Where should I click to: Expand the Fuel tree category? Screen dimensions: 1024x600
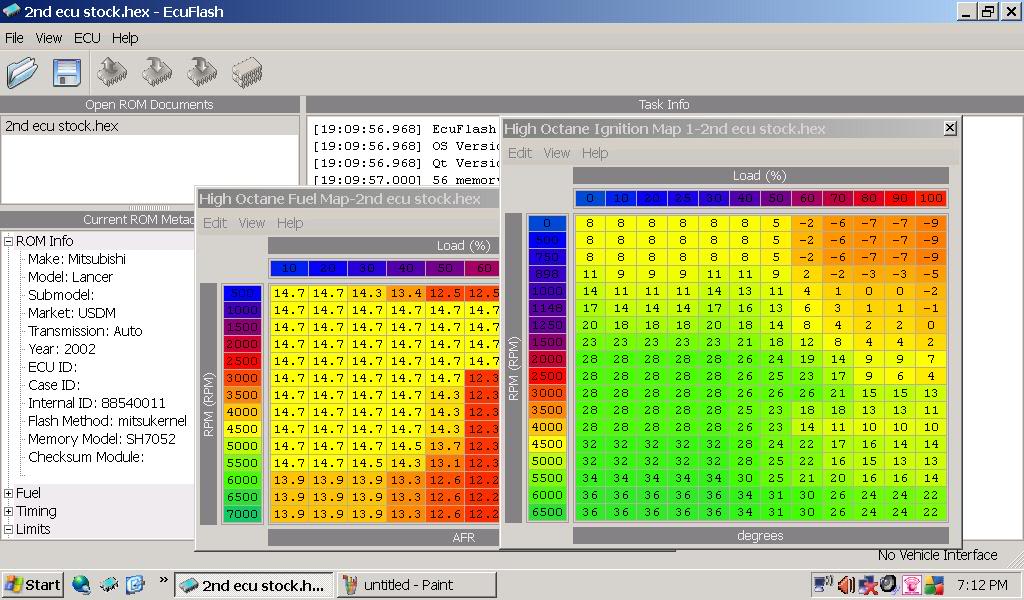click(x=8, y=494)
